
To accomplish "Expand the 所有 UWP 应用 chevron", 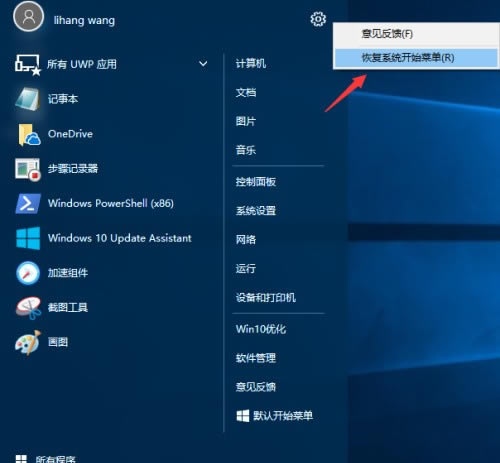I will point(203,64).
